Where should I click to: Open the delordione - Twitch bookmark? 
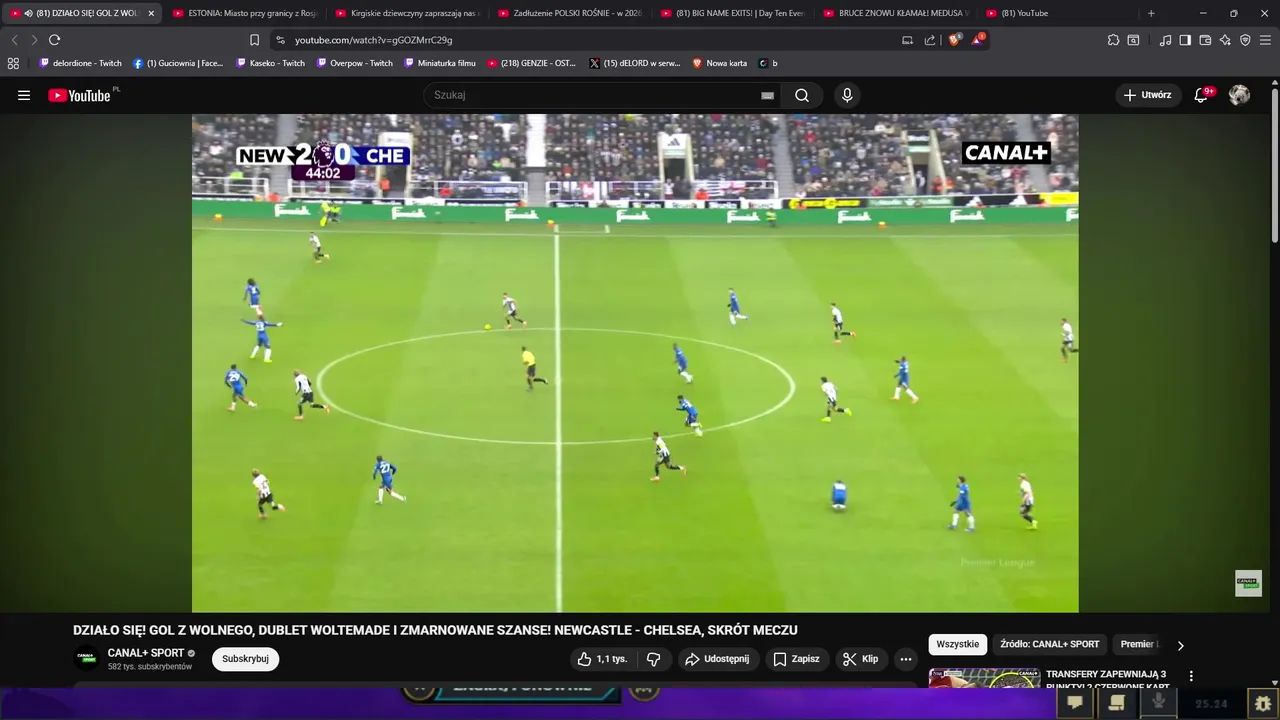point(81,63)
